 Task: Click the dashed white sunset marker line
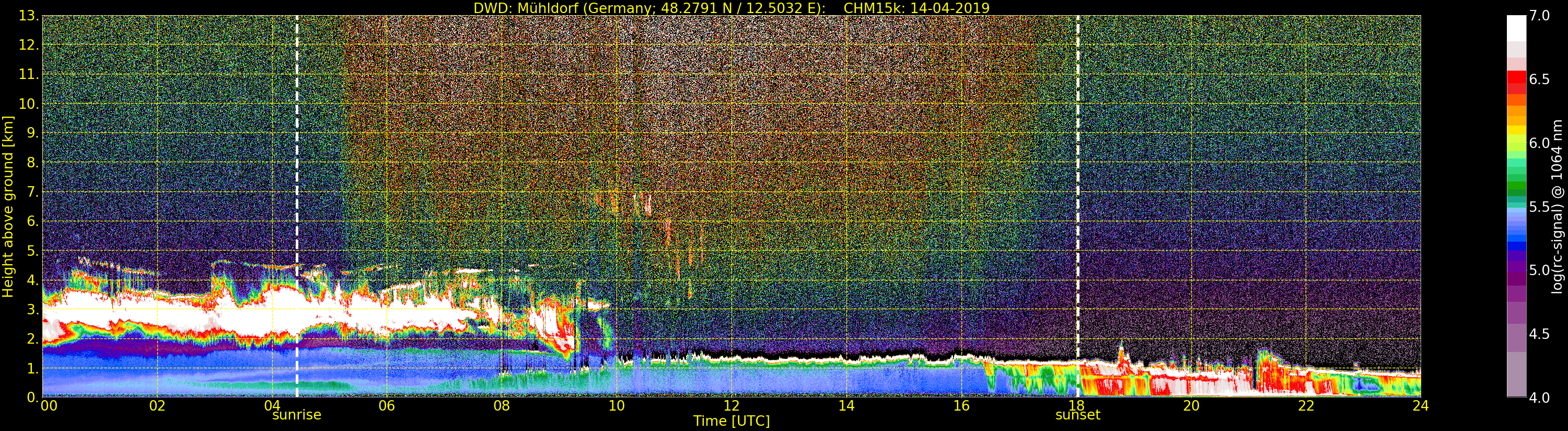(x=1078, y=206)
